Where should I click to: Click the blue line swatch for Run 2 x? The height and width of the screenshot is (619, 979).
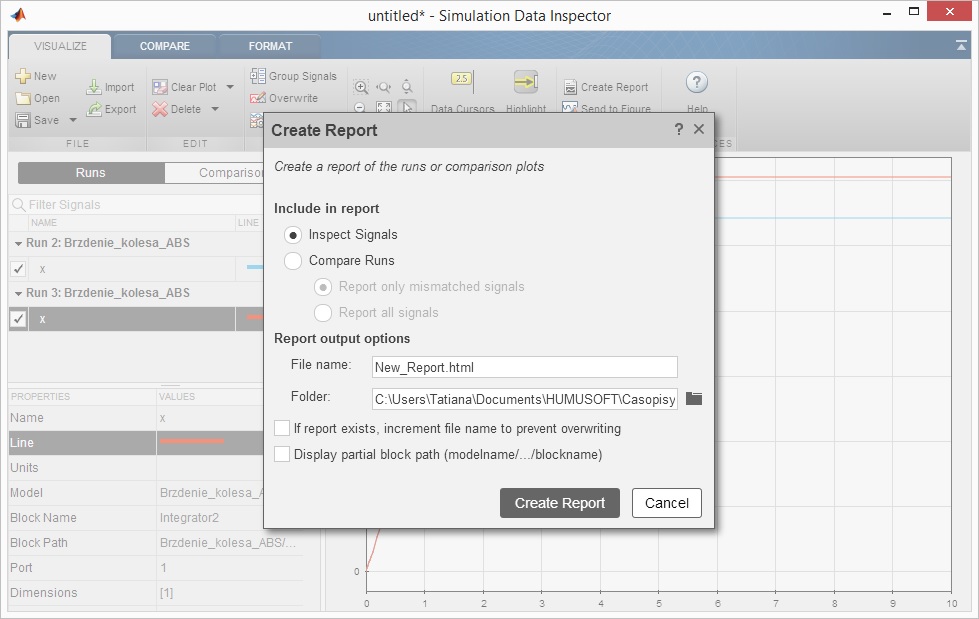click(255, 267)
